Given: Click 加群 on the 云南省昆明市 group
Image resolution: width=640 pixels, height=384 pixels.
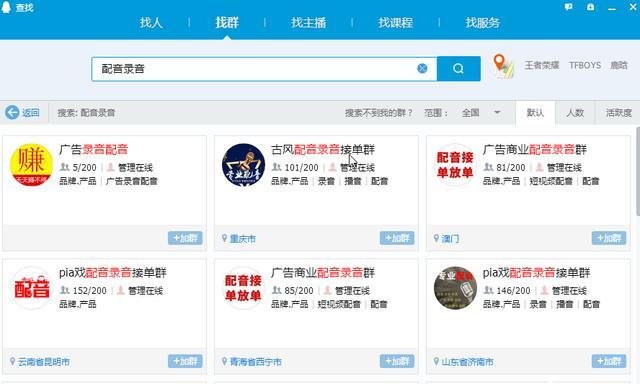Looking at the screenshot, I should pyautogui.click(x=185, y=361).
